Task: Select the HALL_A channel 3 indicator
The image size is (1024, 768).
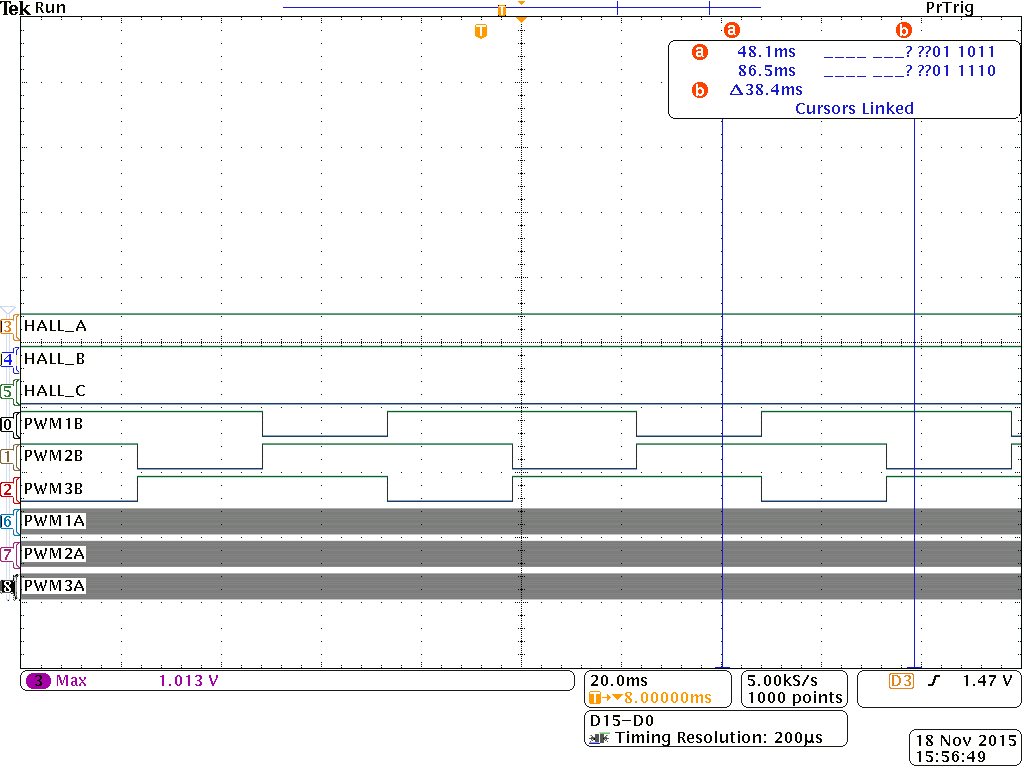Action: coord(7,326)
